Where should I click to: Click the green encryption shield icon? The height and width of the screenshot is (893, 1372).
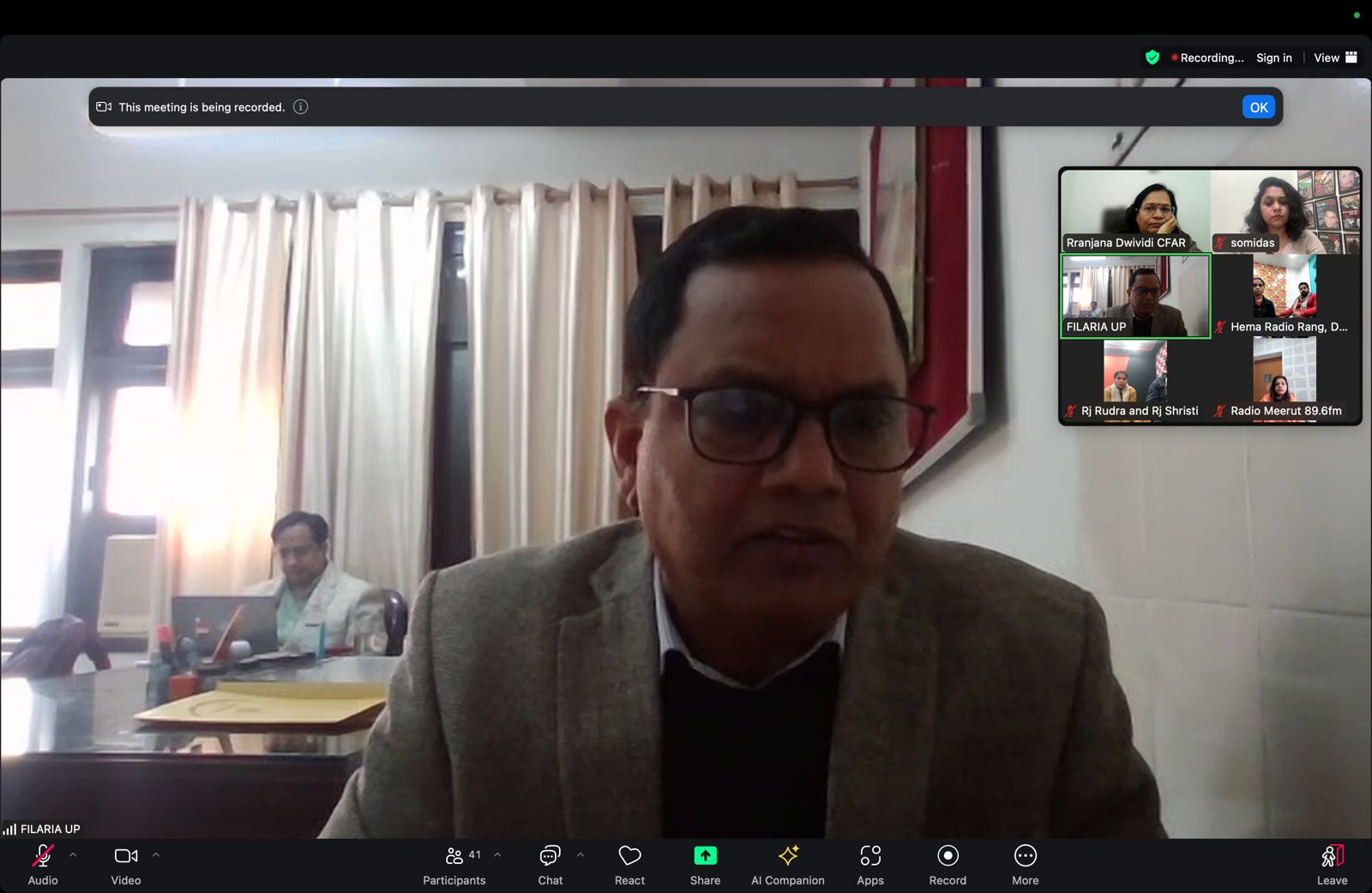(1152, 57)
